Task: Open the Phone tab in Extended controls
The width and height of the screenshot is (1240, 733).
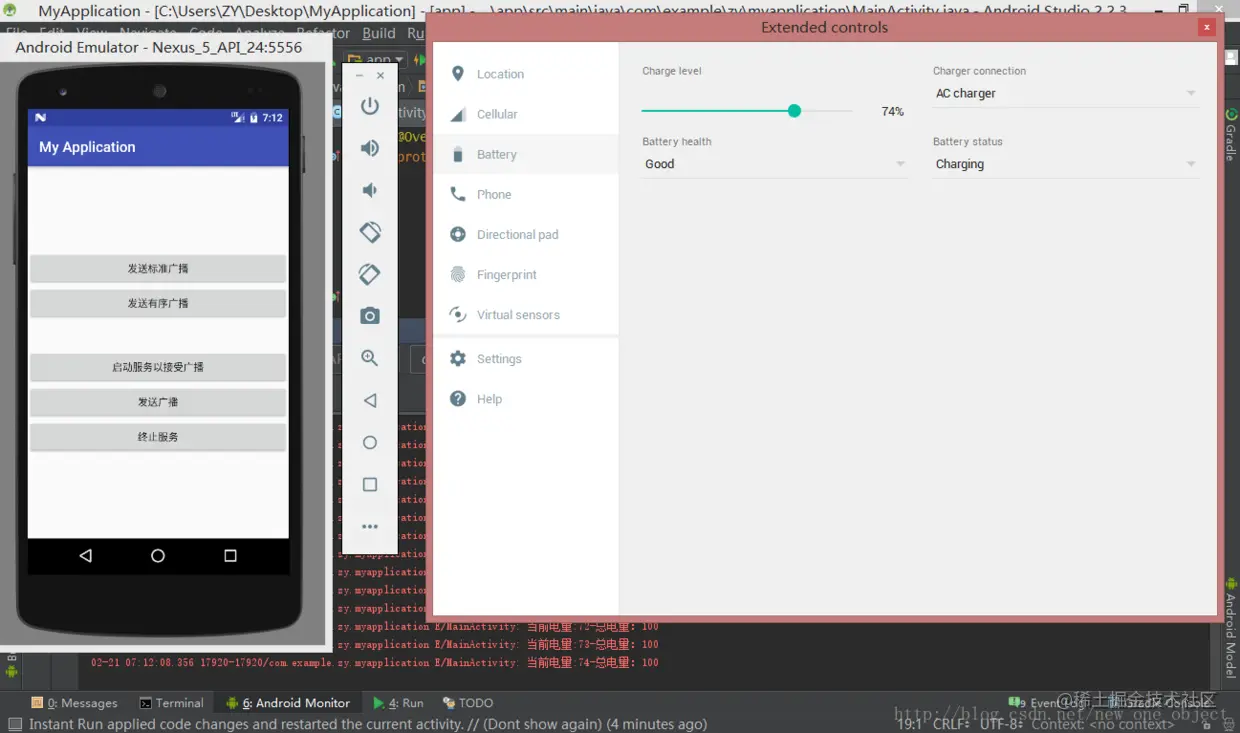Action: coord(526,194)
